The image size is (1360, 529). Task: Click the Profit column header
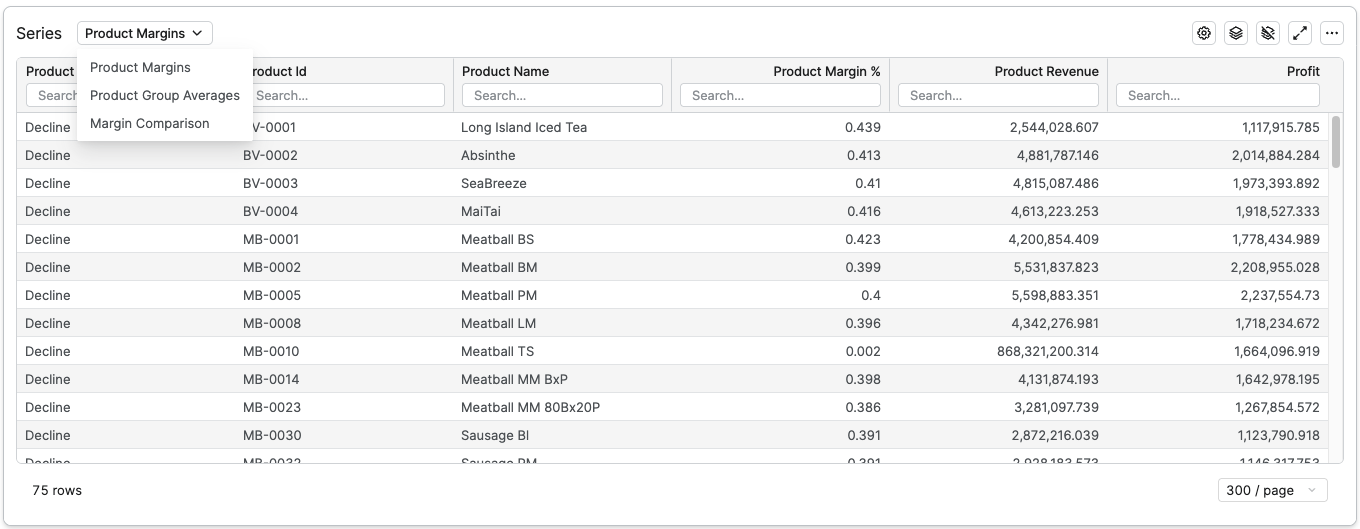click(x=1302, y=71)
